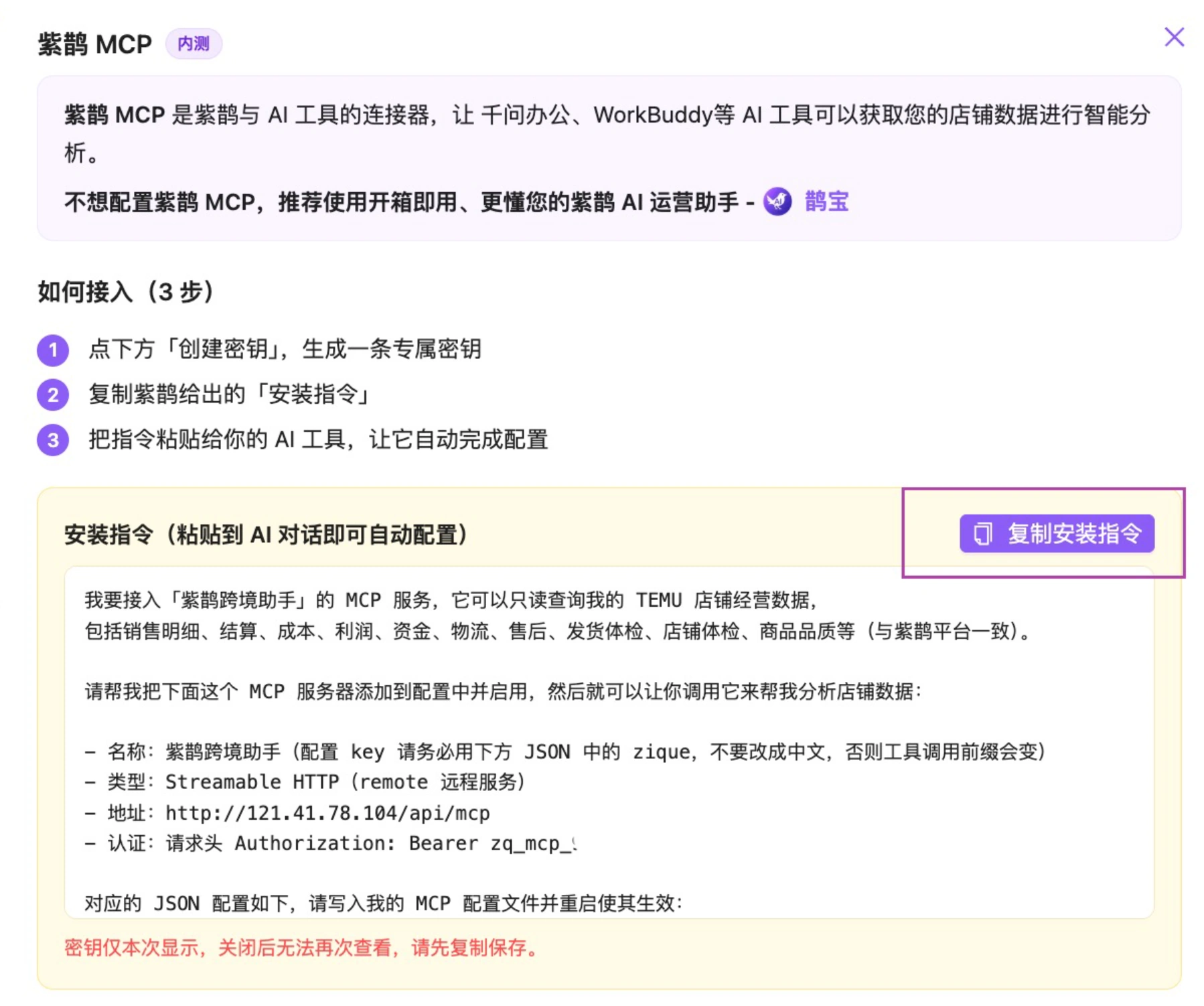Click the 鹊宝 bird logo icon
This screenshot has width=1204, height=1006.
(777, 201)
